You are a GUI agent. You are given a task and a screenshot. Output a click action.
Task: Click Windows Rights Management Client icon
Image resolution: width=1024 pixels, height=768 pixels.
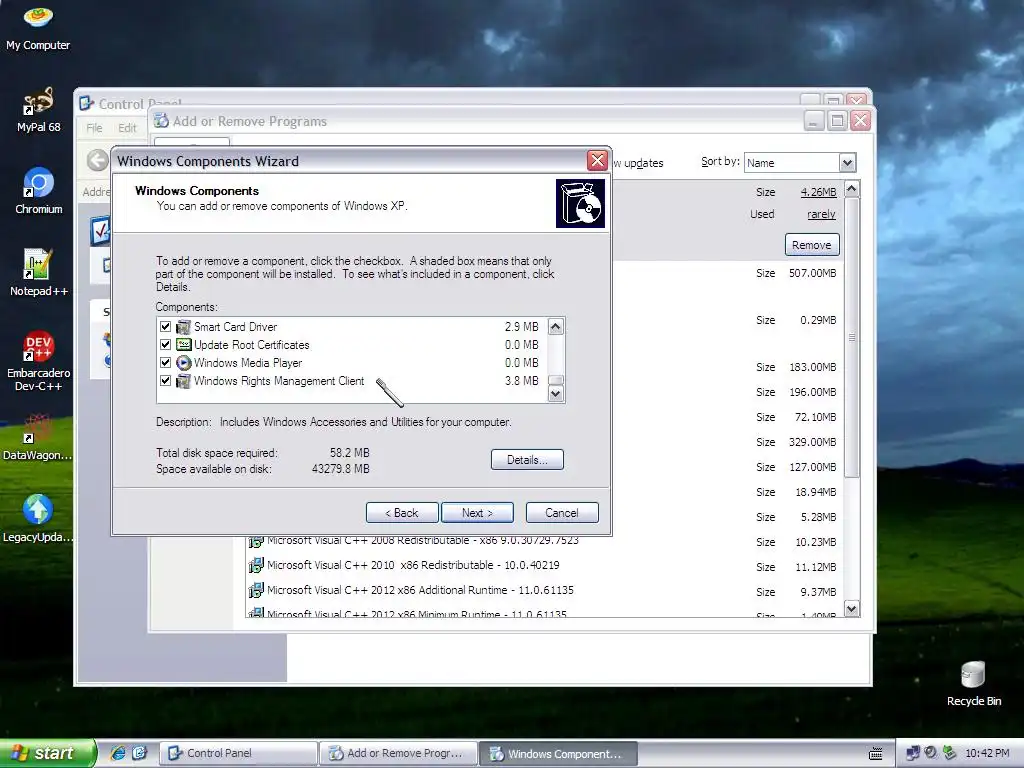(184, 381)
